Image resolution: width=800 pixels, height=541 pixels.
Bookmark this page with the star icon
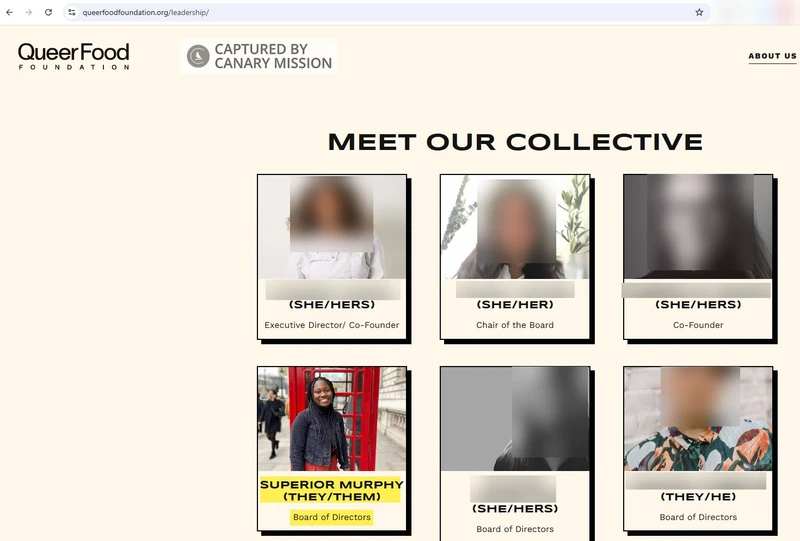click(x=699, y=12)
